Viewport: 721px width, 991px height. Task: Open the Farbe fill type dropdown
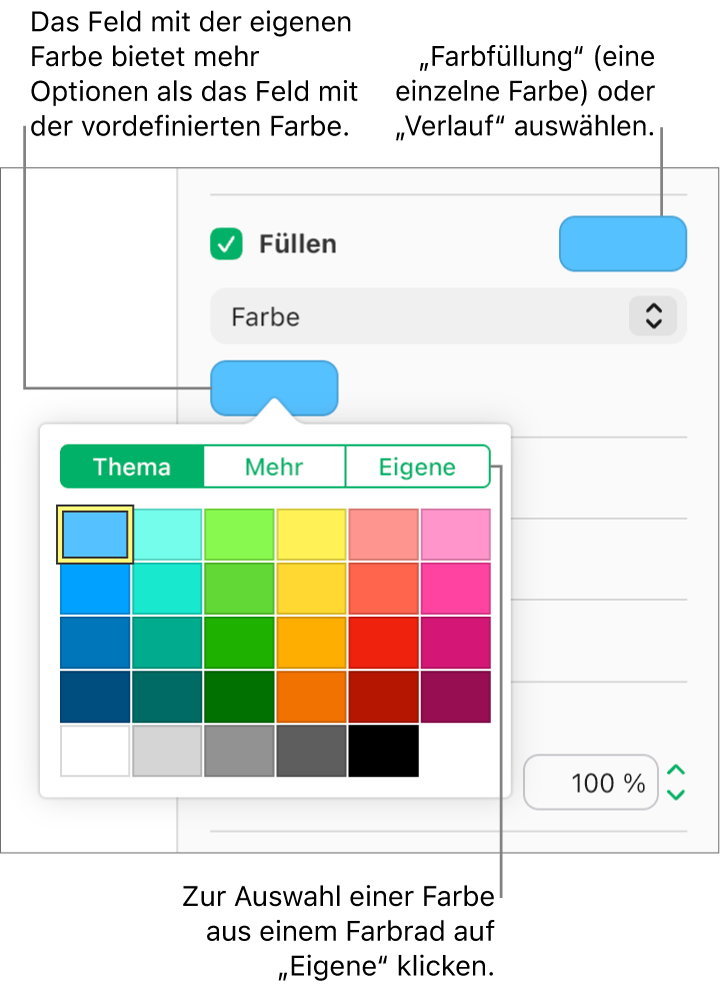pyautogui.click(x=448, y=317)
